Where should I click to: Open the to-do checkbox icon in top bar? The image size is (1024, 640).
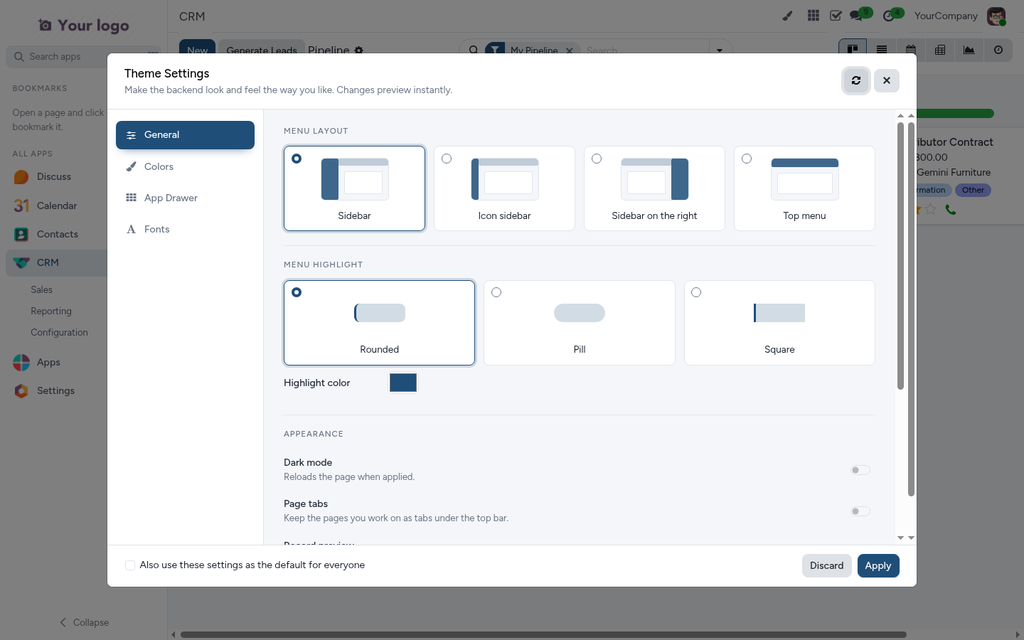coord(835,16)
